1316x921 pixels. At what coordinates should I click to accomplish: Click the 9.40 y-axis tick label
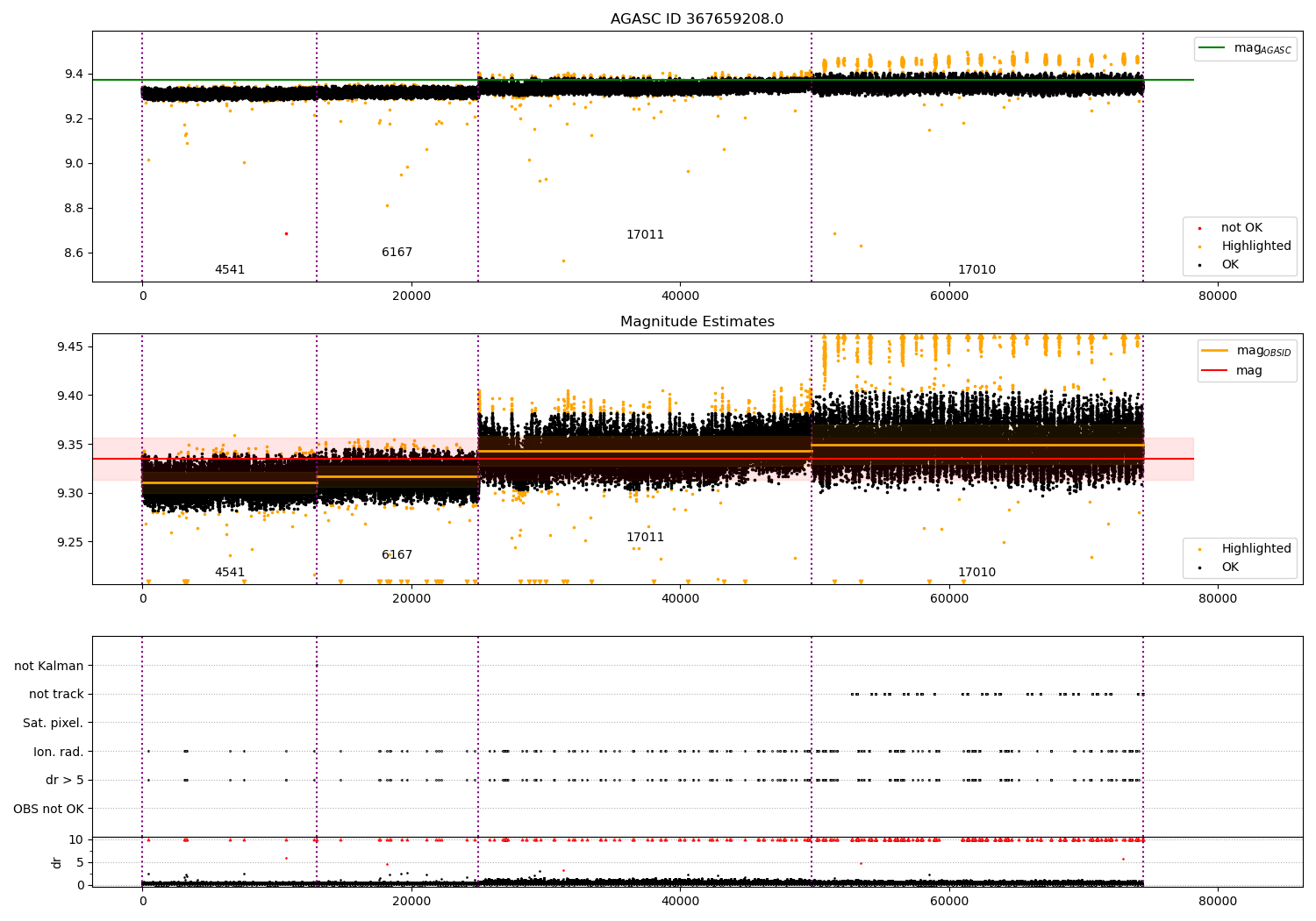coord(70,396)
